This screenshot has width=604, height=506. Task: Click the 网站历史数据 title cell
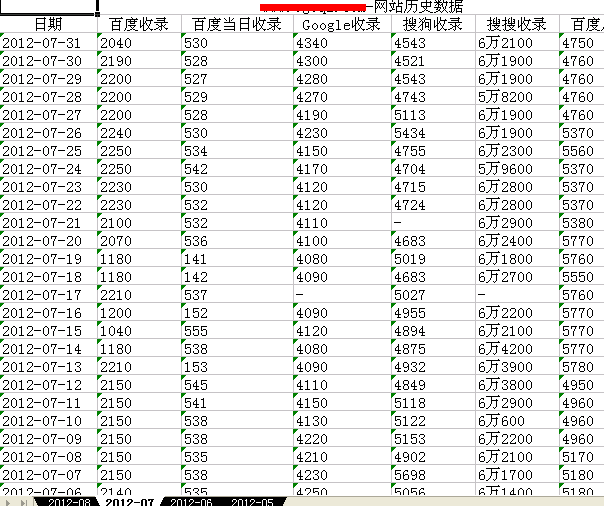coord(418,6)
